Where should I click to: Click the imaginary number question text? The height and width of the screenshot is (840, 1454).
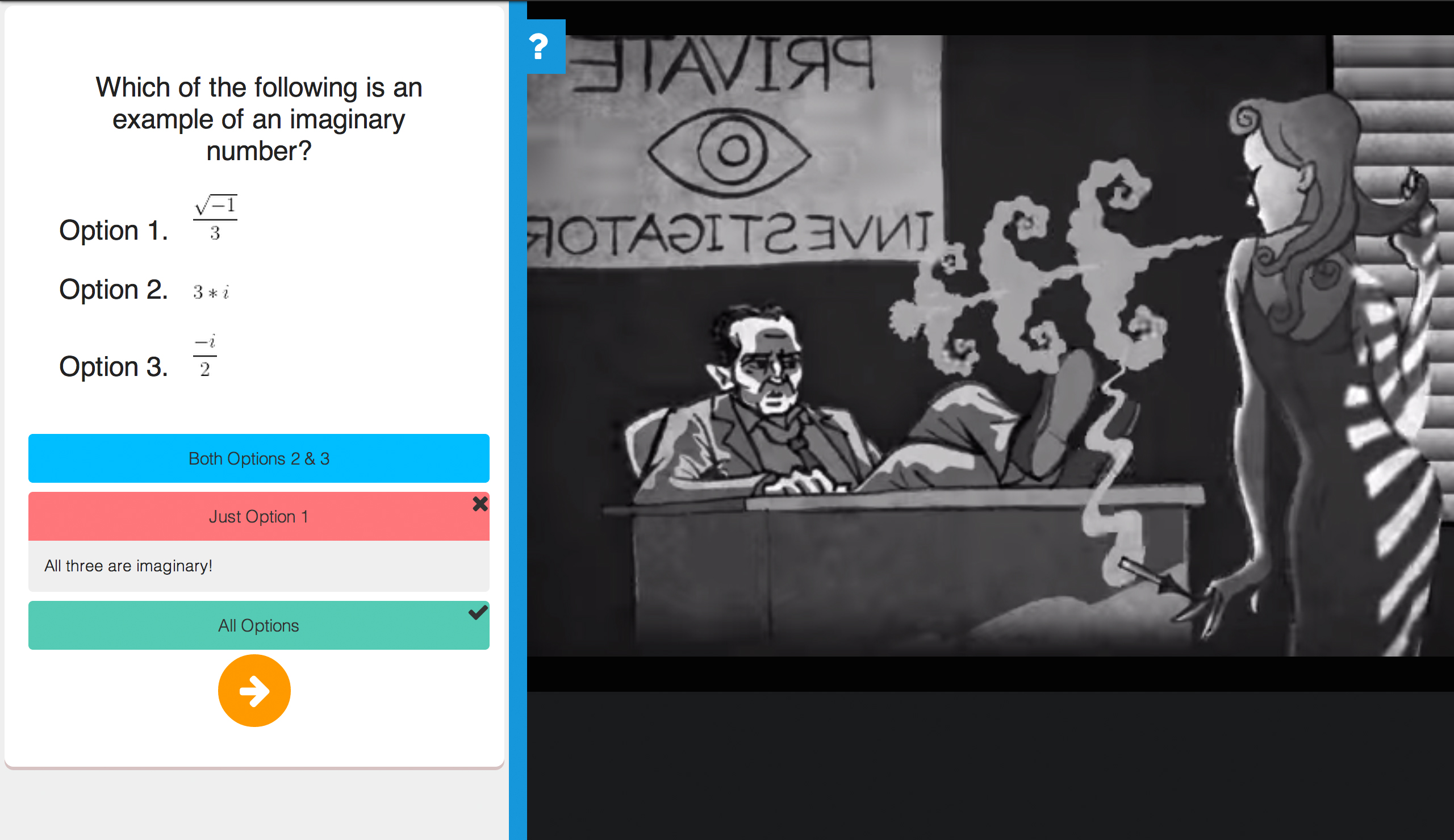click(259, 119)
